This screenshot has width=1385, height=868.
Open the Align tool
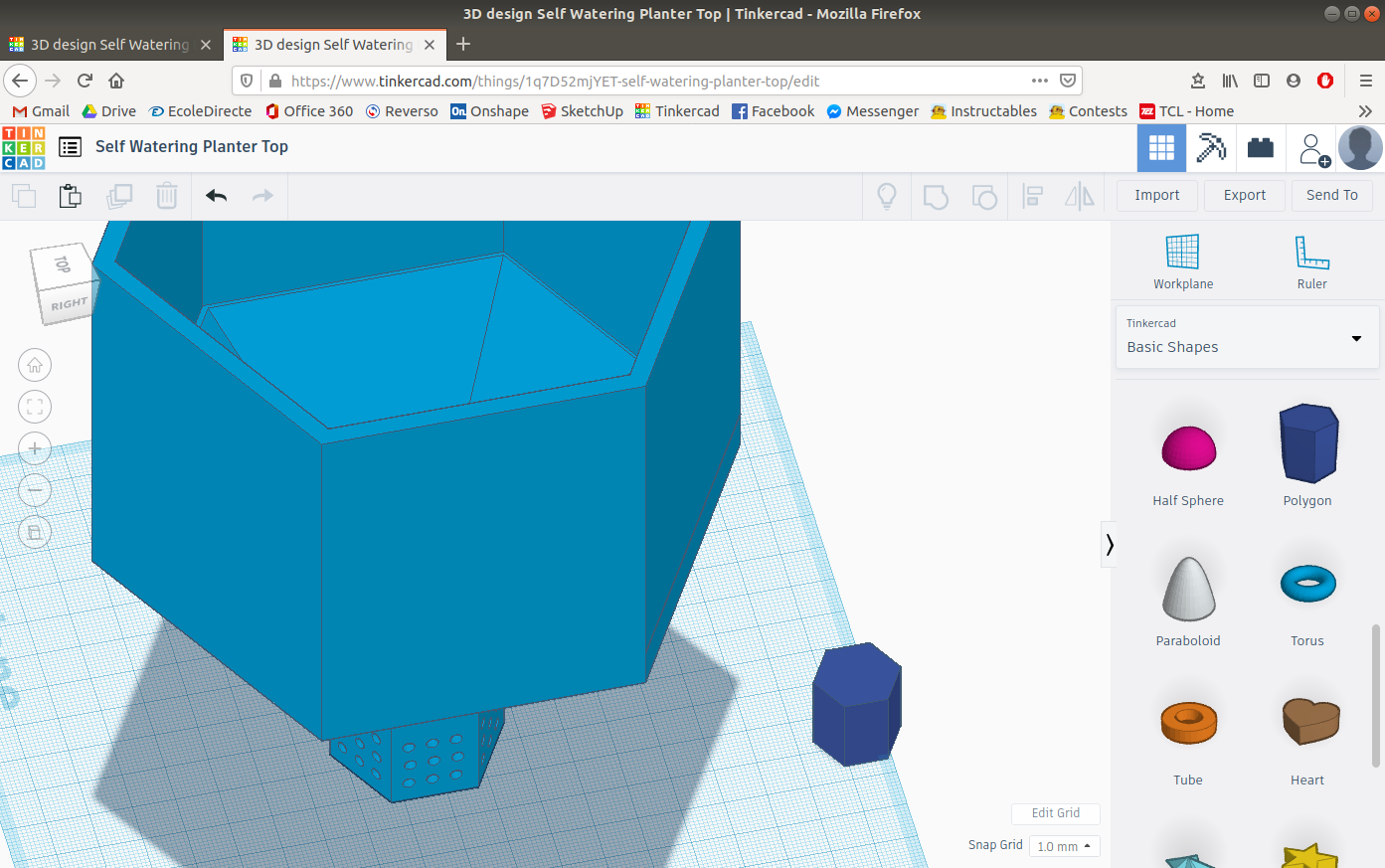tap(1032, 196)
